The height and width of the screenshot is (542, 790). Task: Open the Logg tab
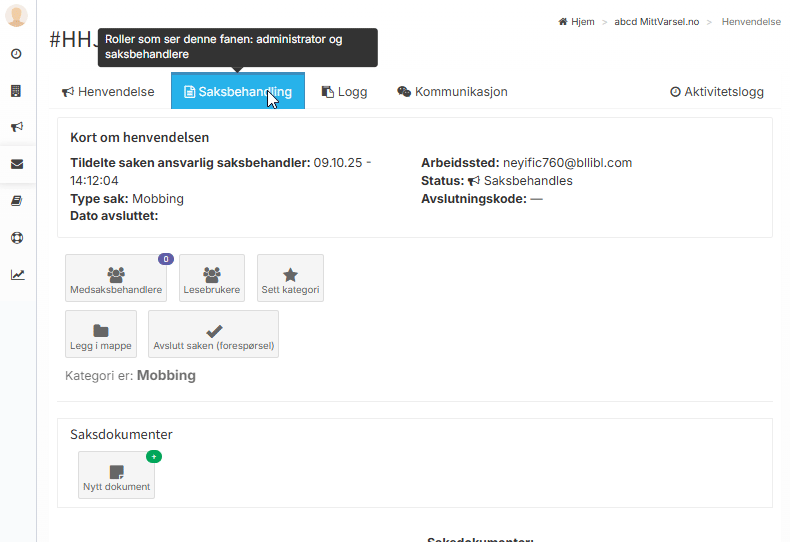[x=344, y=92]
